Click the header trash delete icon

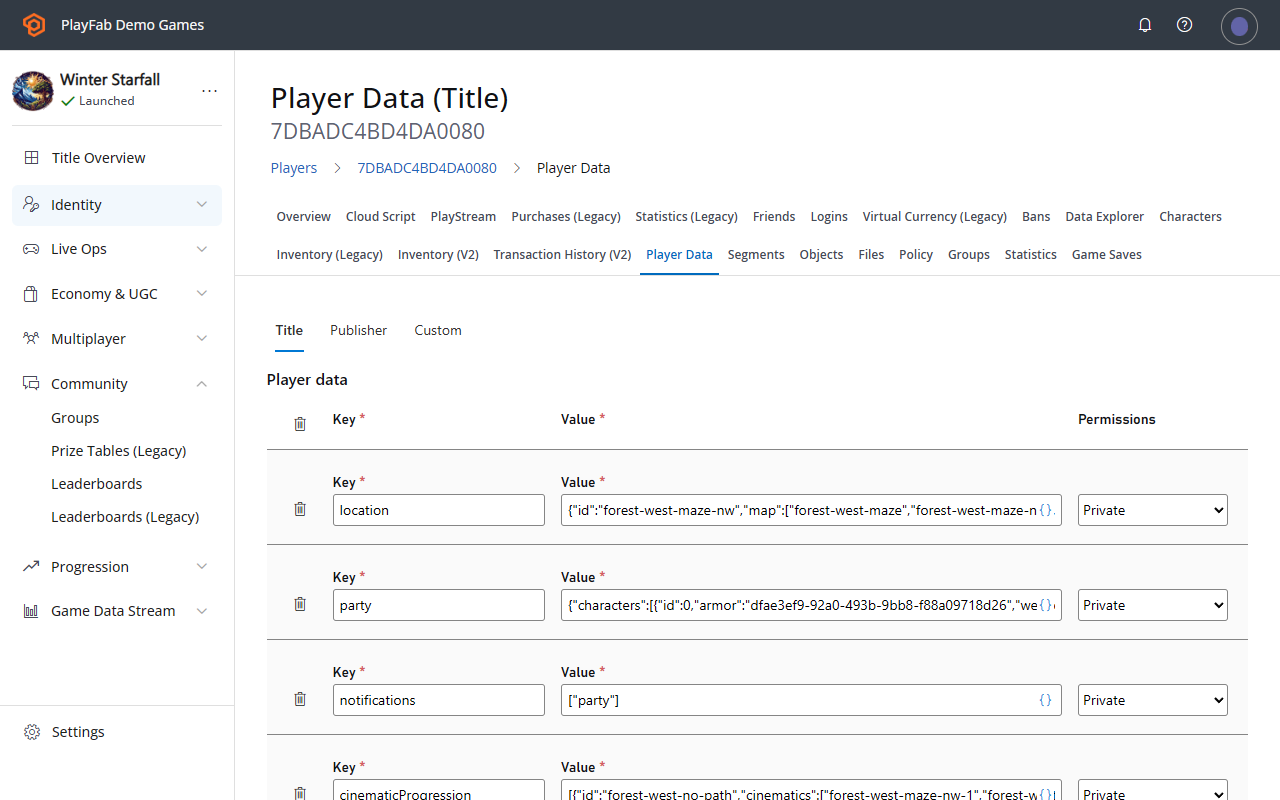tap(300, 424)
